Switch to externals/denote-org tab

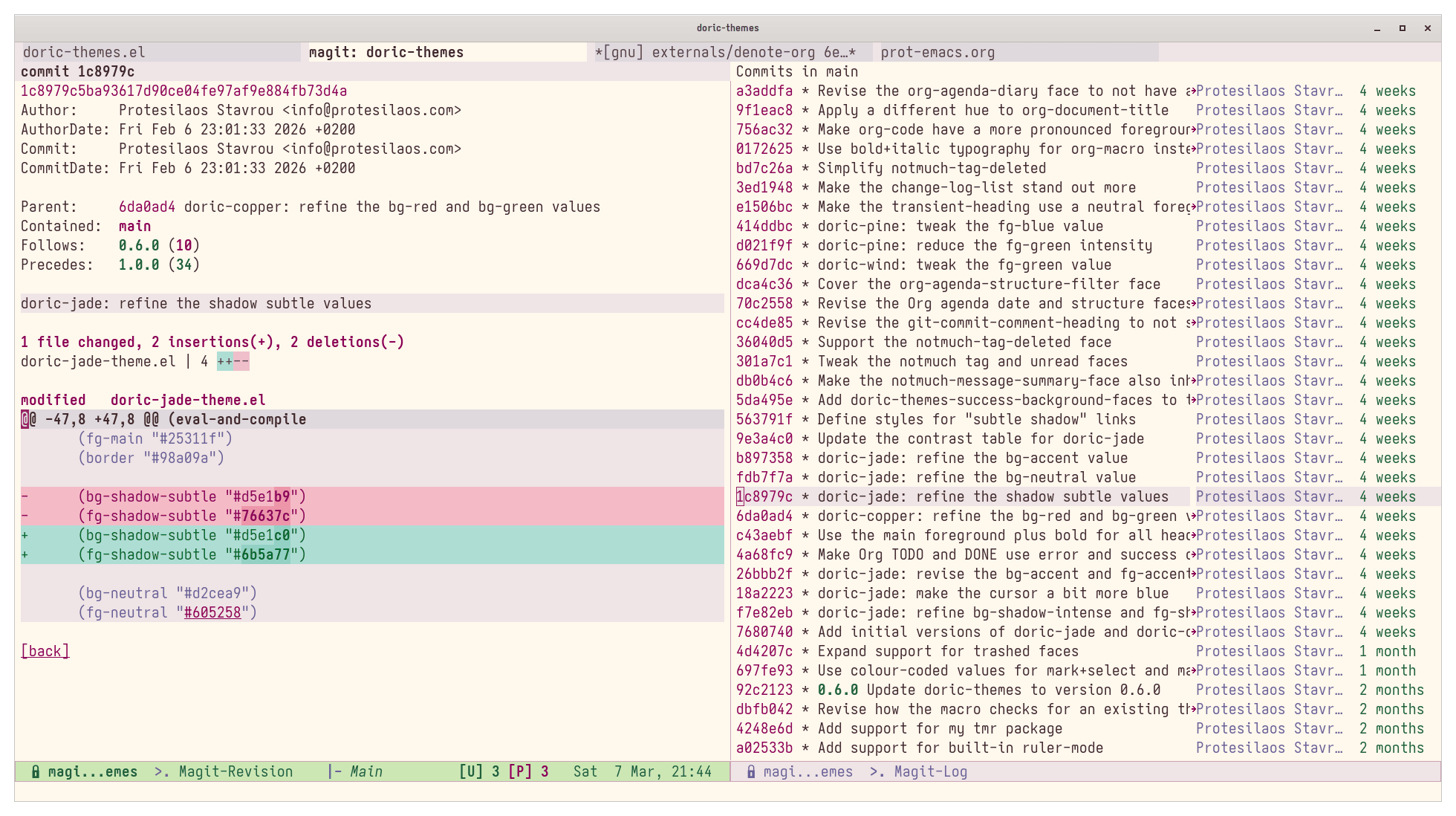click(x=725, y=52)
